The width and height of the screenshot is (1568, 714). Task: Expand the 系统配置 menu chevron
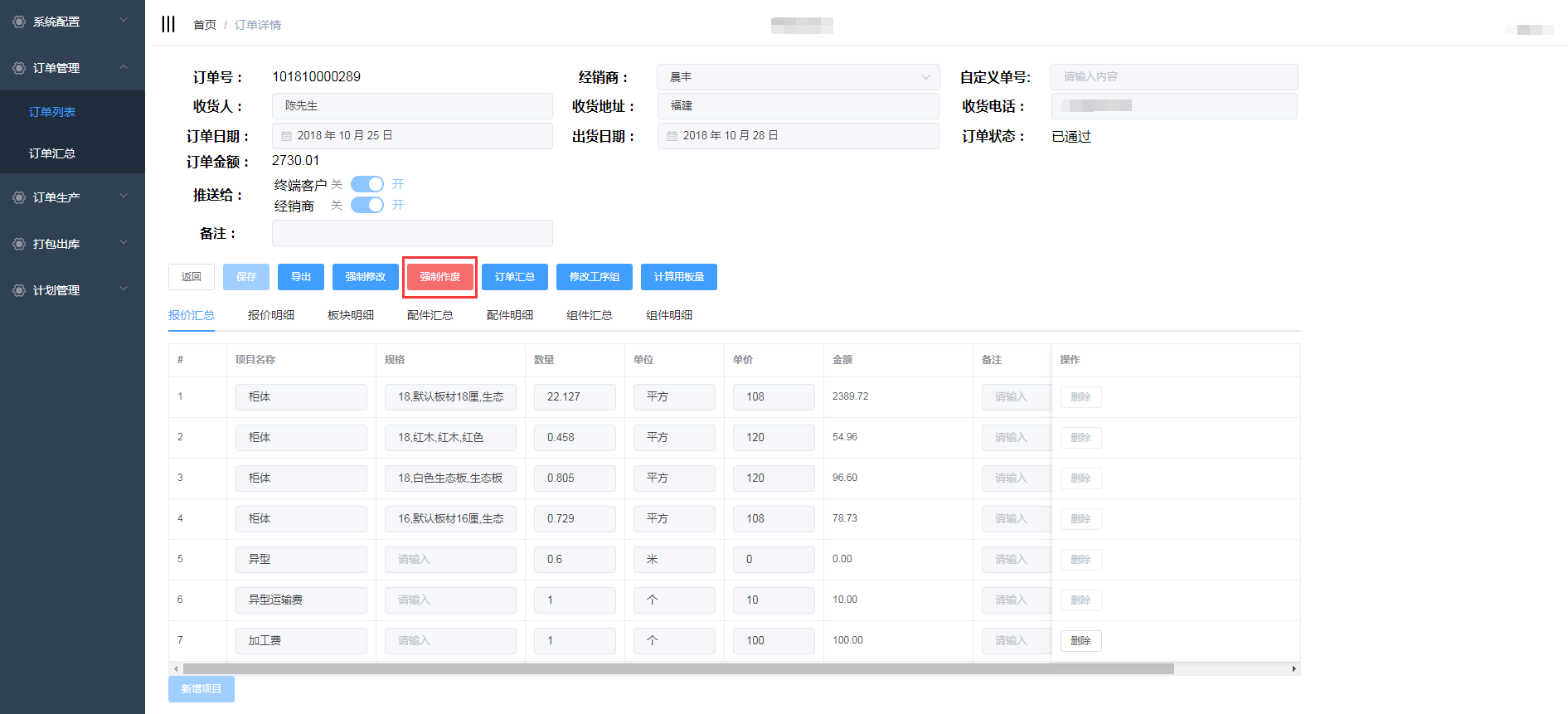point(124,20)
